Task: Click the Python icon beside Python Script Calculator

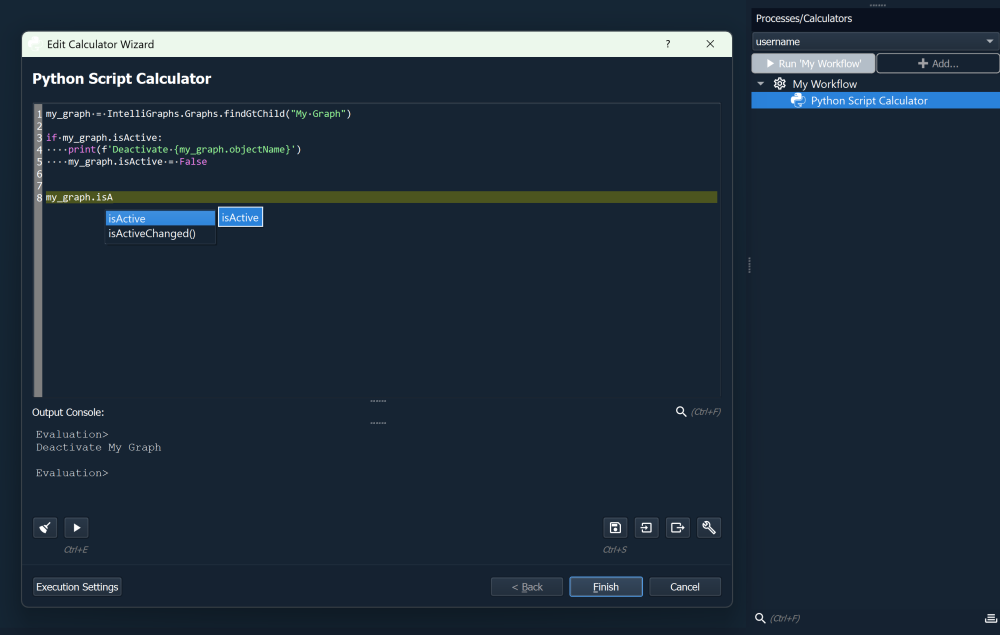Action: (798, 100)
